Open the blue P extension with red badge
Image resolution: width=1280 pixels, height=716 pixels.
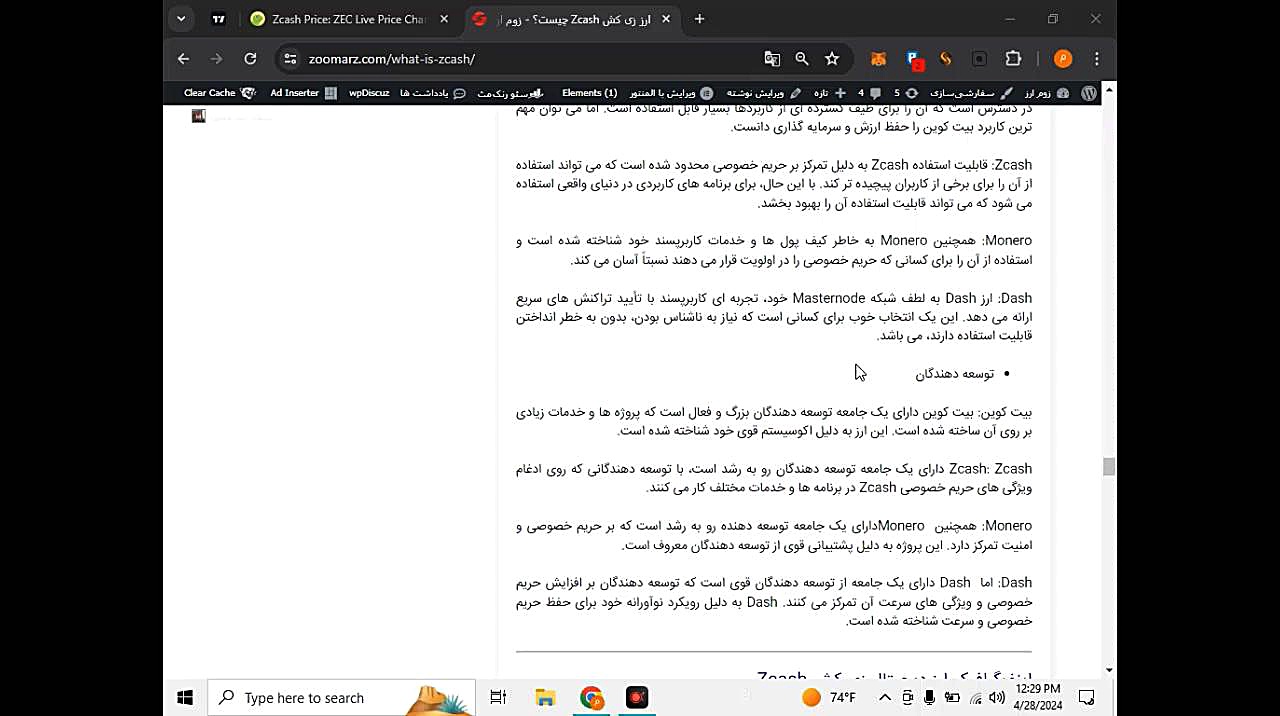pos(915,59)
